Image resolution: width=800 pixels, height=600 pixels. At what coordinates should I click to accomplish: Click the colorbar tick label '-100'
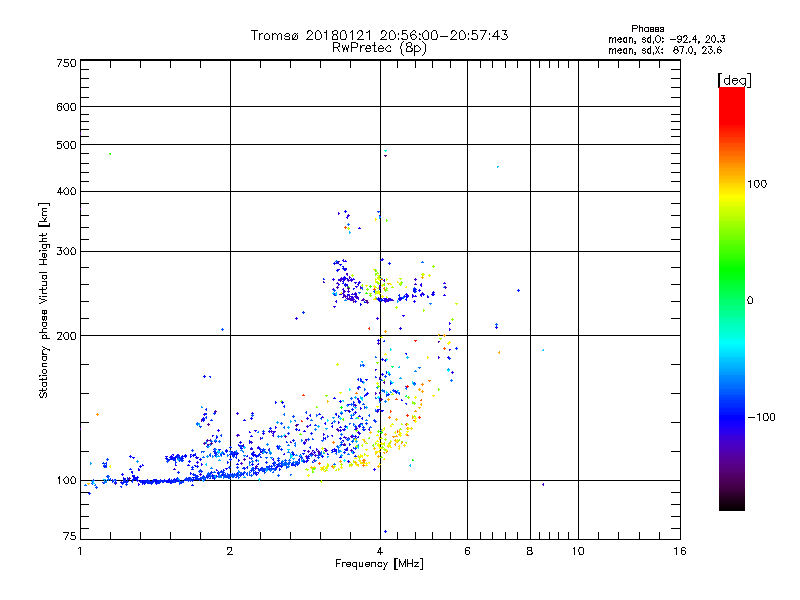pyautogui.click(x=761, y=417)
